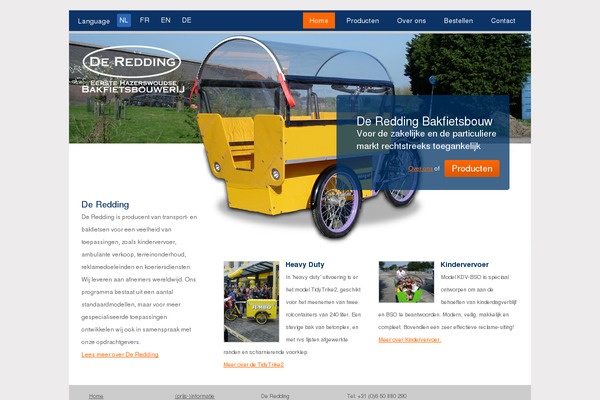Image resolution: width=600 pixels, height=400 pixels.
Task: Switch language to FR
Action: [x=144, y=20]
